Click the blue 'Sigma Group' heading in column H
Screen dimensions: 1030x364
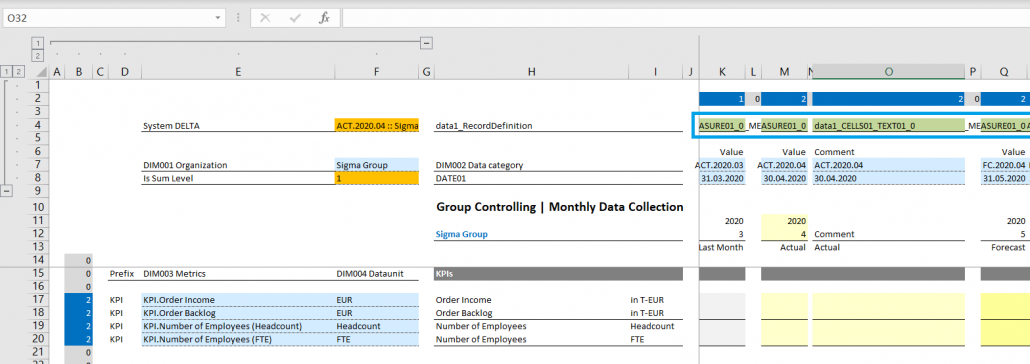[x=462, y=234]
